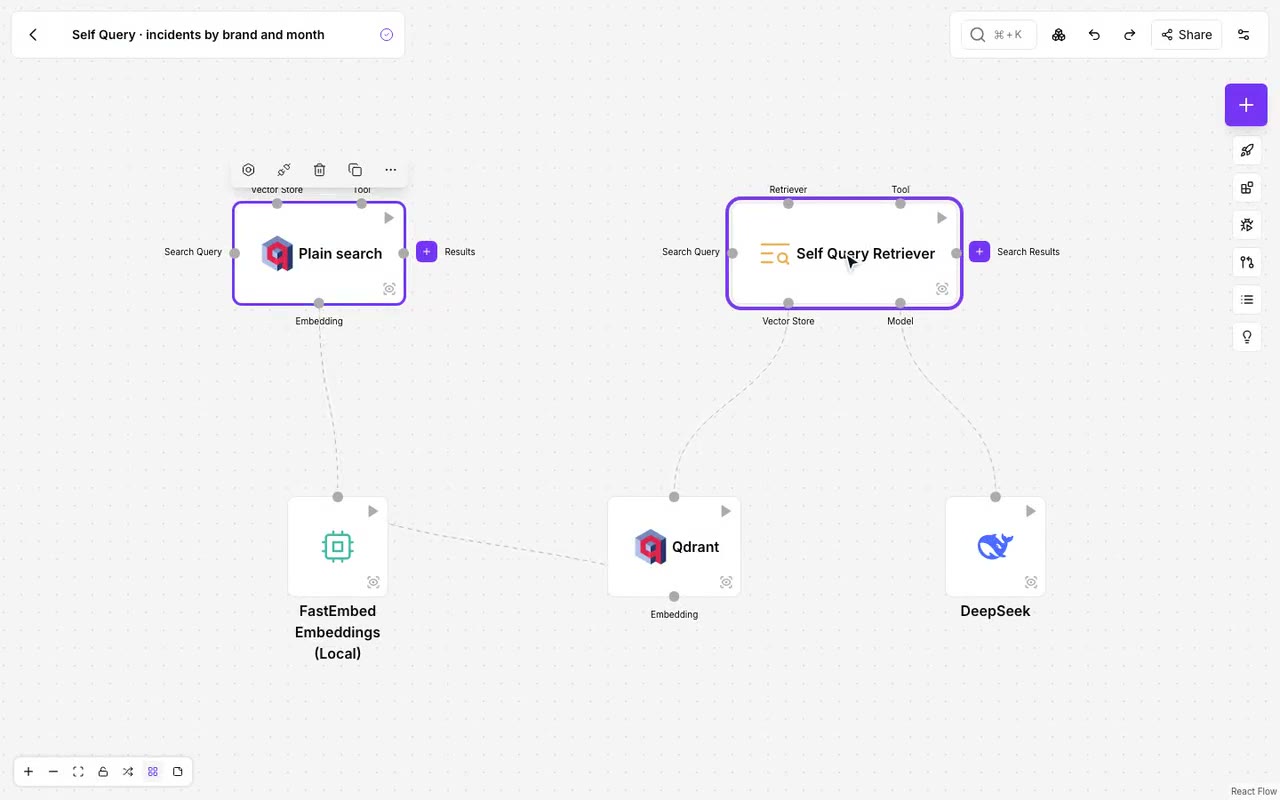The height and width of the screenshot is (800, 1280).
Task: Toggle canvas lock
Action: 103,772
